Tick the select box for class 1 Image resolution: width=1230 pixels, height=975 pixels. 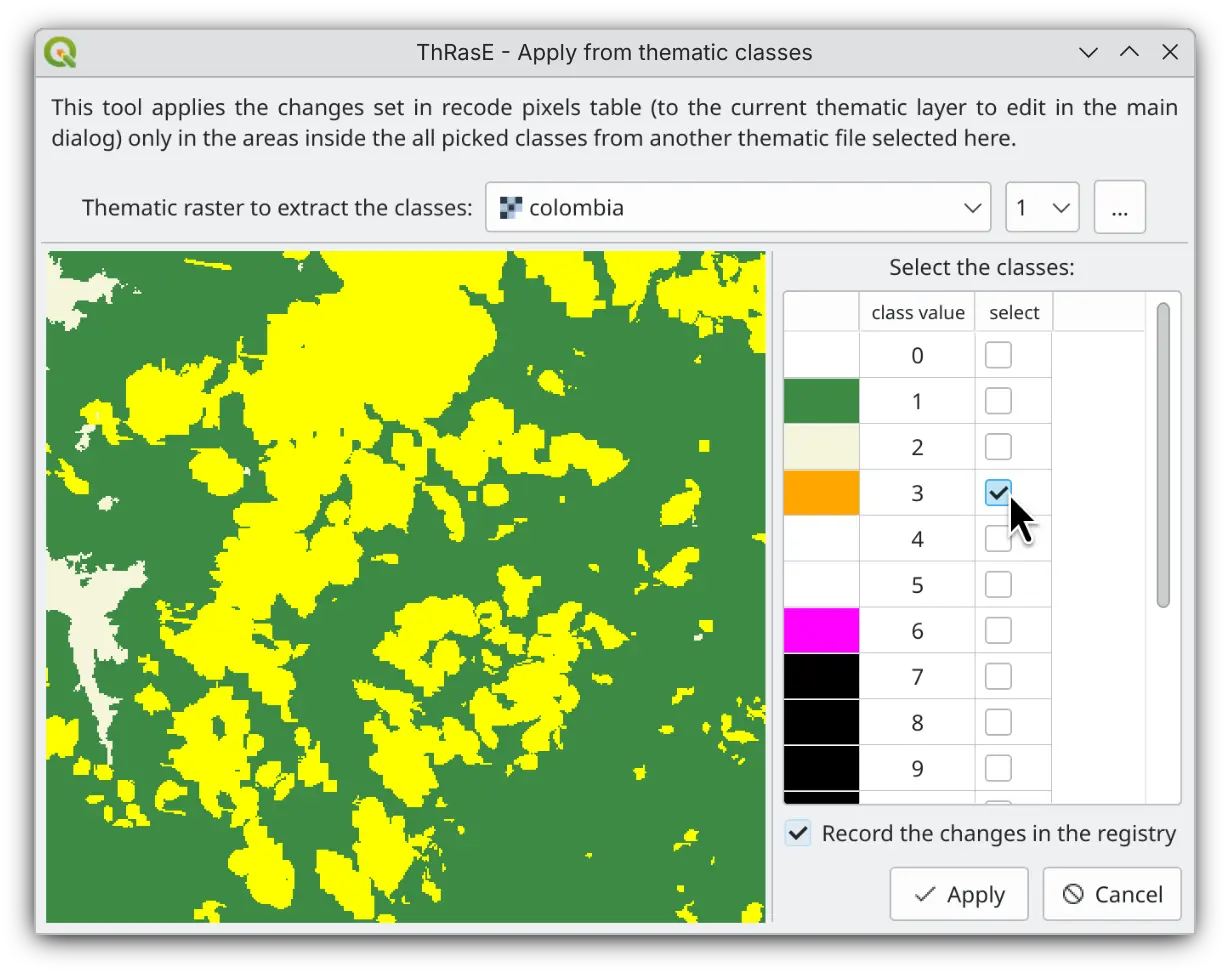pos(998,401)
